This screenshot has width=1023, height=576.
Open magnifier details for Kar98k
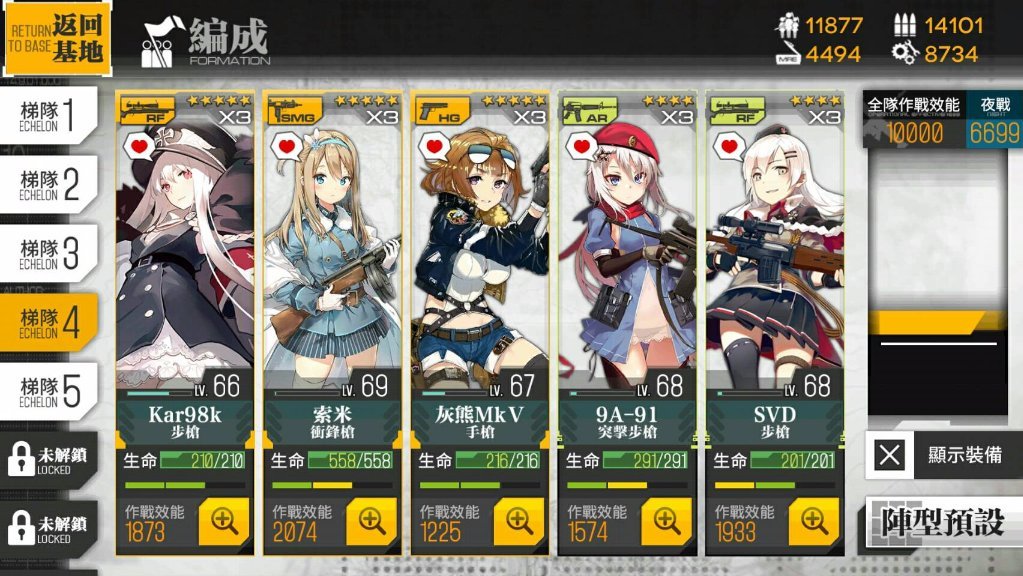click(224, 521)
